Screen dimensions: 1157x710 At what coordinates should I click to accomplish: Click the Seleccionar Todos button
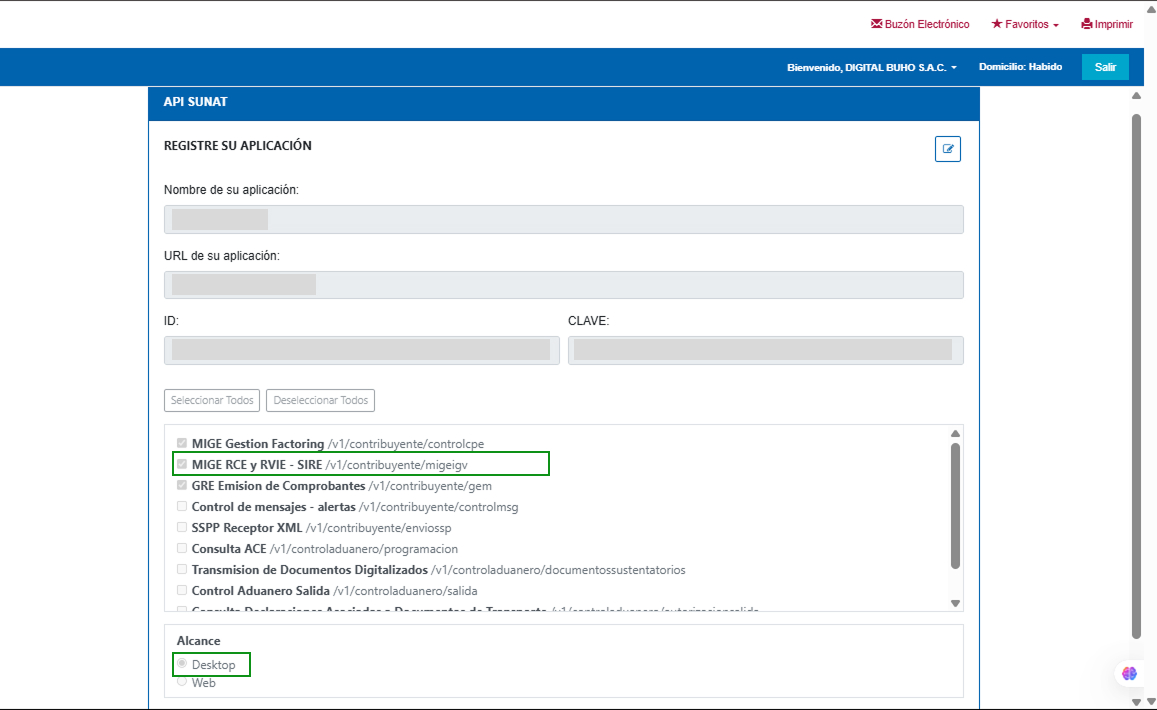[212, 400]
